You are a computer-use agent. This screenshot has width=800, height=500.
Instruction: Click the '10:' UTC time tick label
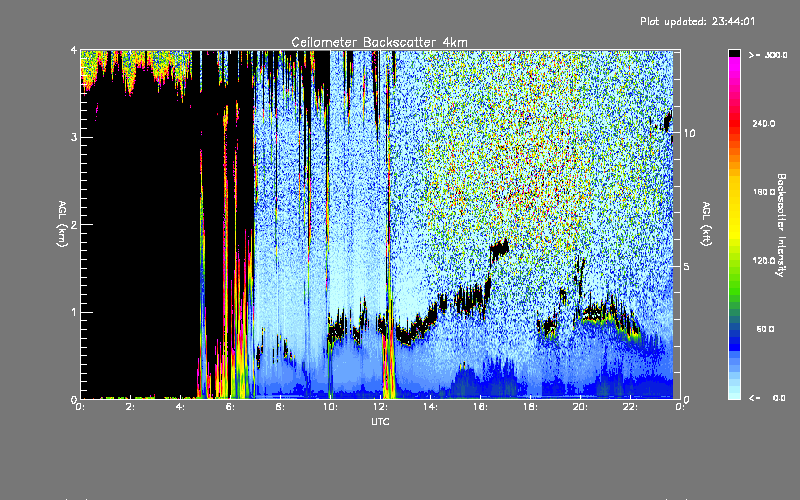click(x=330, y=407)
